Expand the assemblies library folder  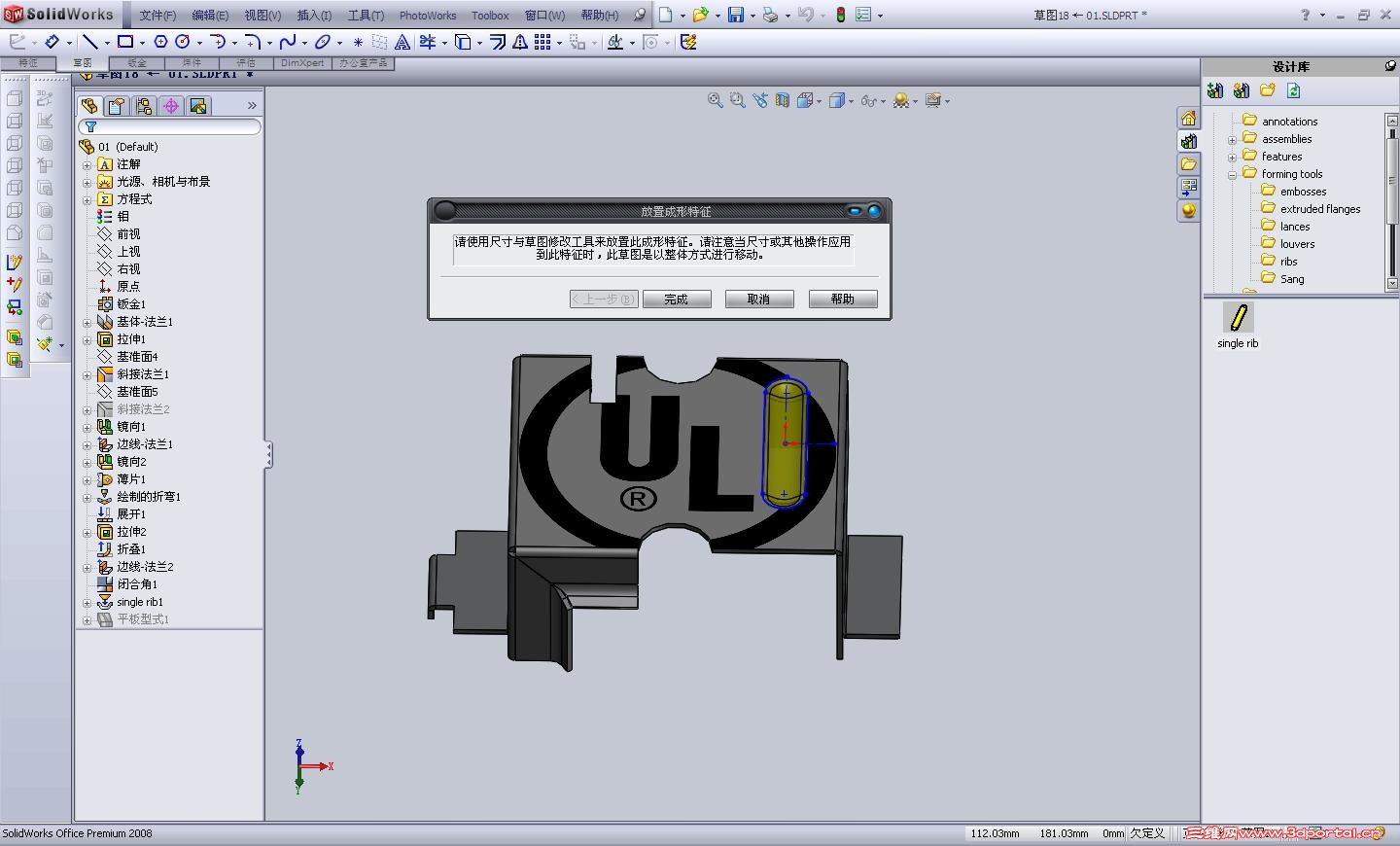[1232, 139]
